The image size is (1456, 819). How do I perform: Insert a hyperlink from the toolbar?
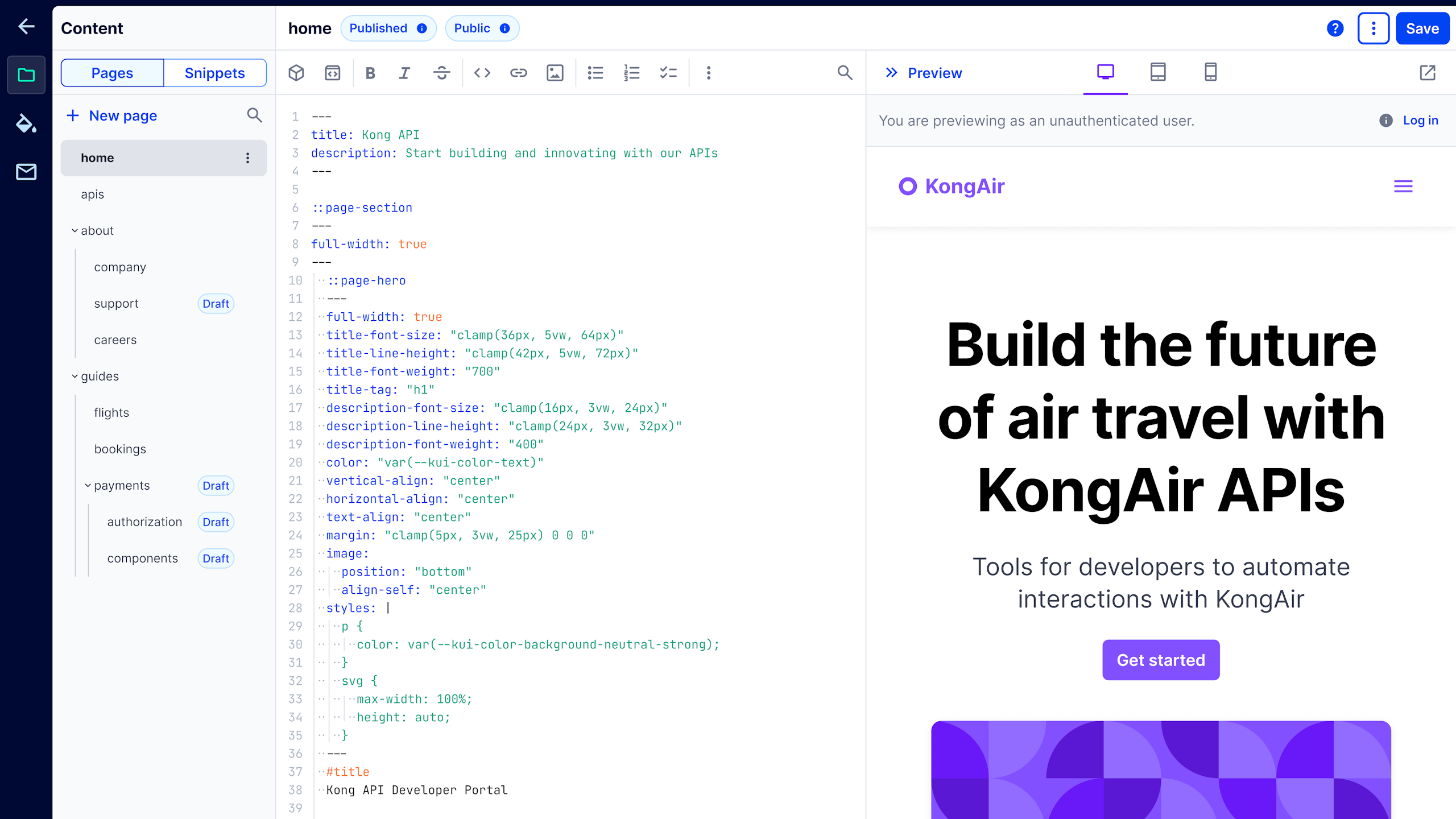519,73
